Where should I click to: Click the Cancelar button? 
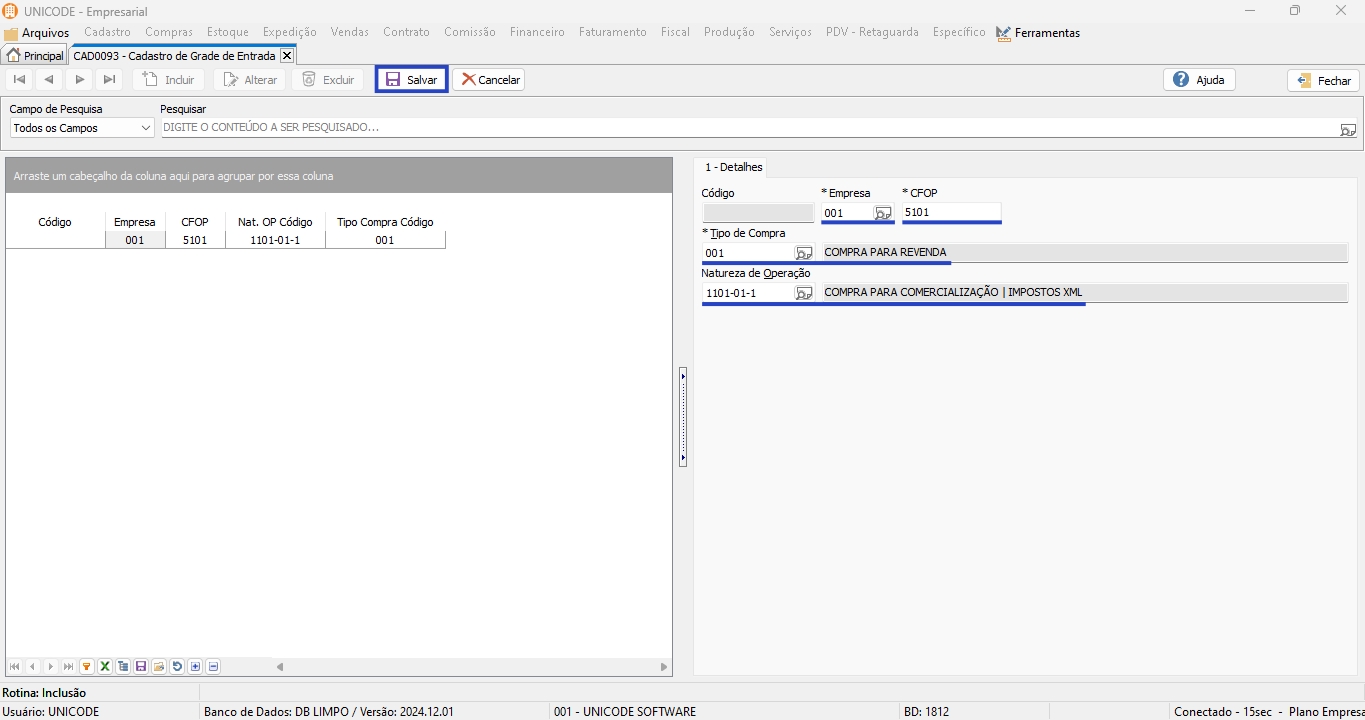point(489,80)
